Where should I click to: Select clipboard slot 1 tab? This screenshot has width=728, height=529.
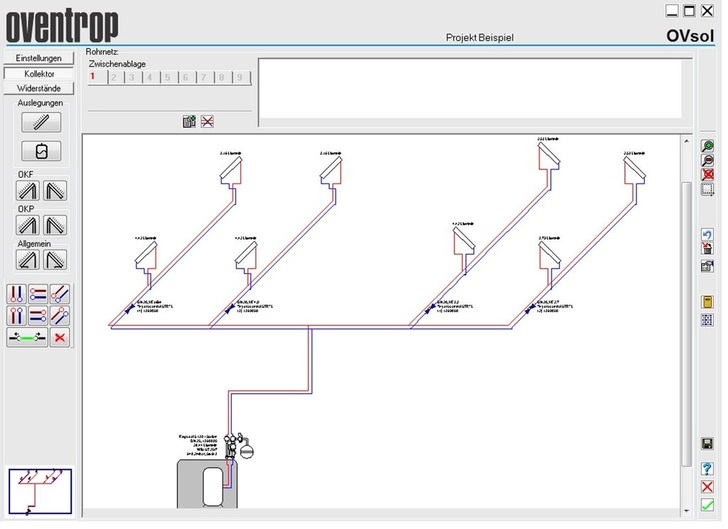[92, 76]
